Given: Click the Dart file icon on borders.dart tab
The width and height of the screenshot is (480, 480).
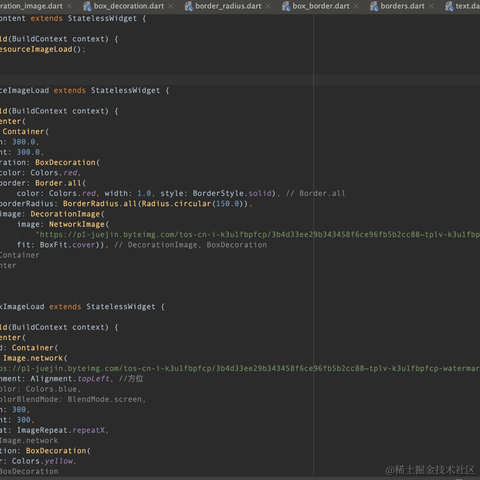Looking at the screenshot, I should pyautogui.click(x=374, y=6).
